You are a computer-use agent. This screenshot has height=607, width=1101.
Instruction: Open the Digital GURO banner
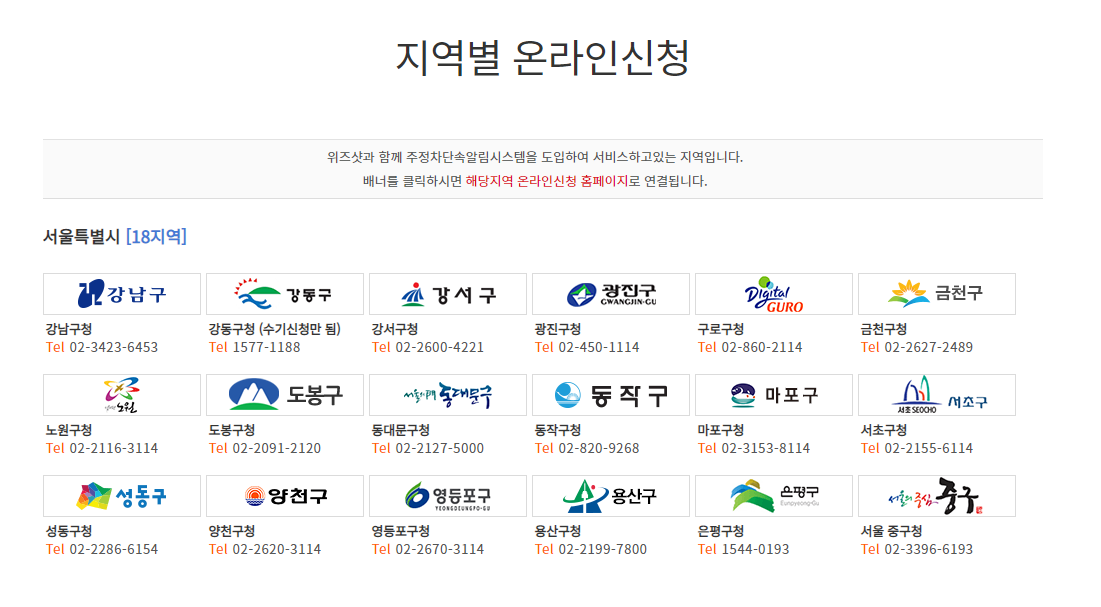[774, 294]
